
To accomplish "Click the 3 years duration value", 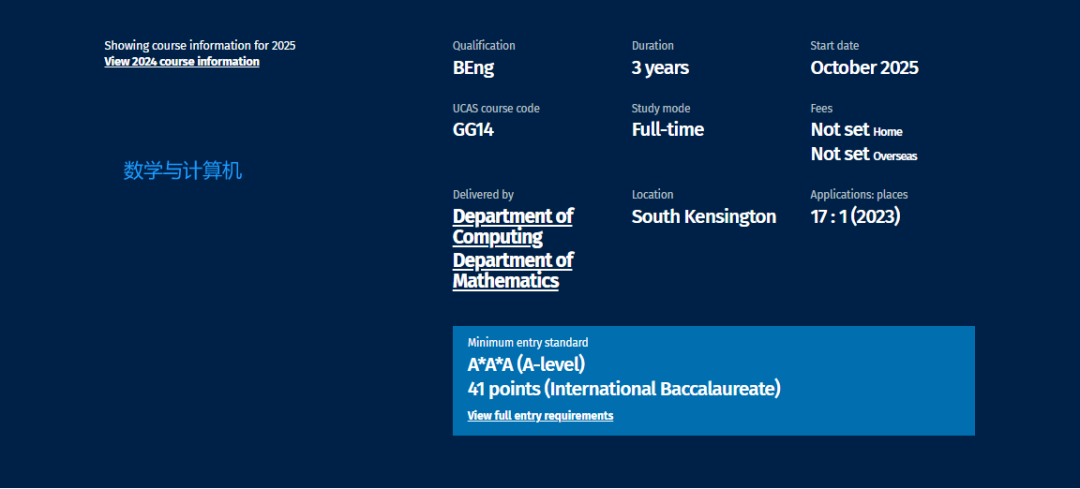I will point(660,68).
